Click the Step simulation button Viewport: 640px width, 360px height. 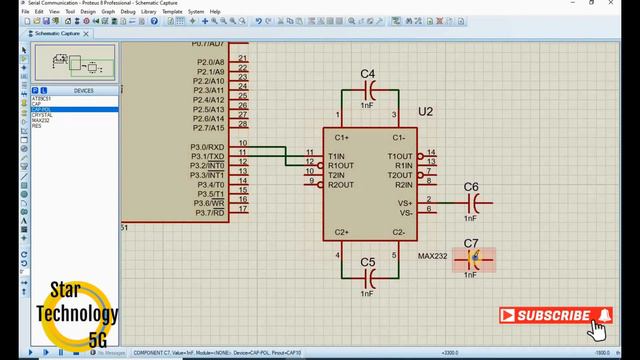[46, 352]
